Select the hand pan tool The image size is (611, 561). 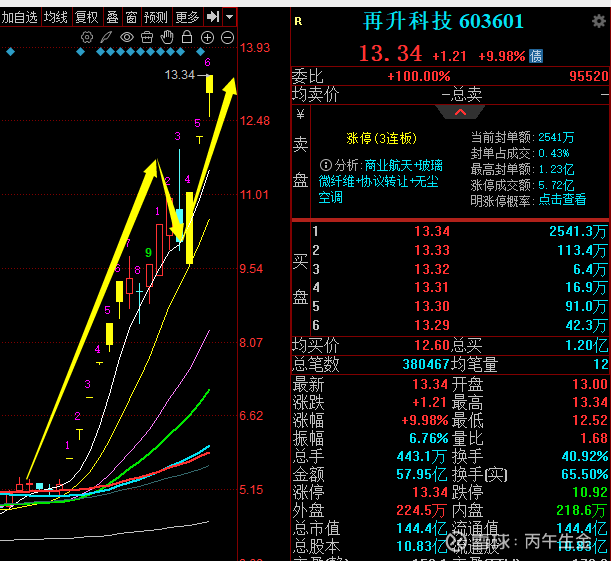click(x=167, y=37)
